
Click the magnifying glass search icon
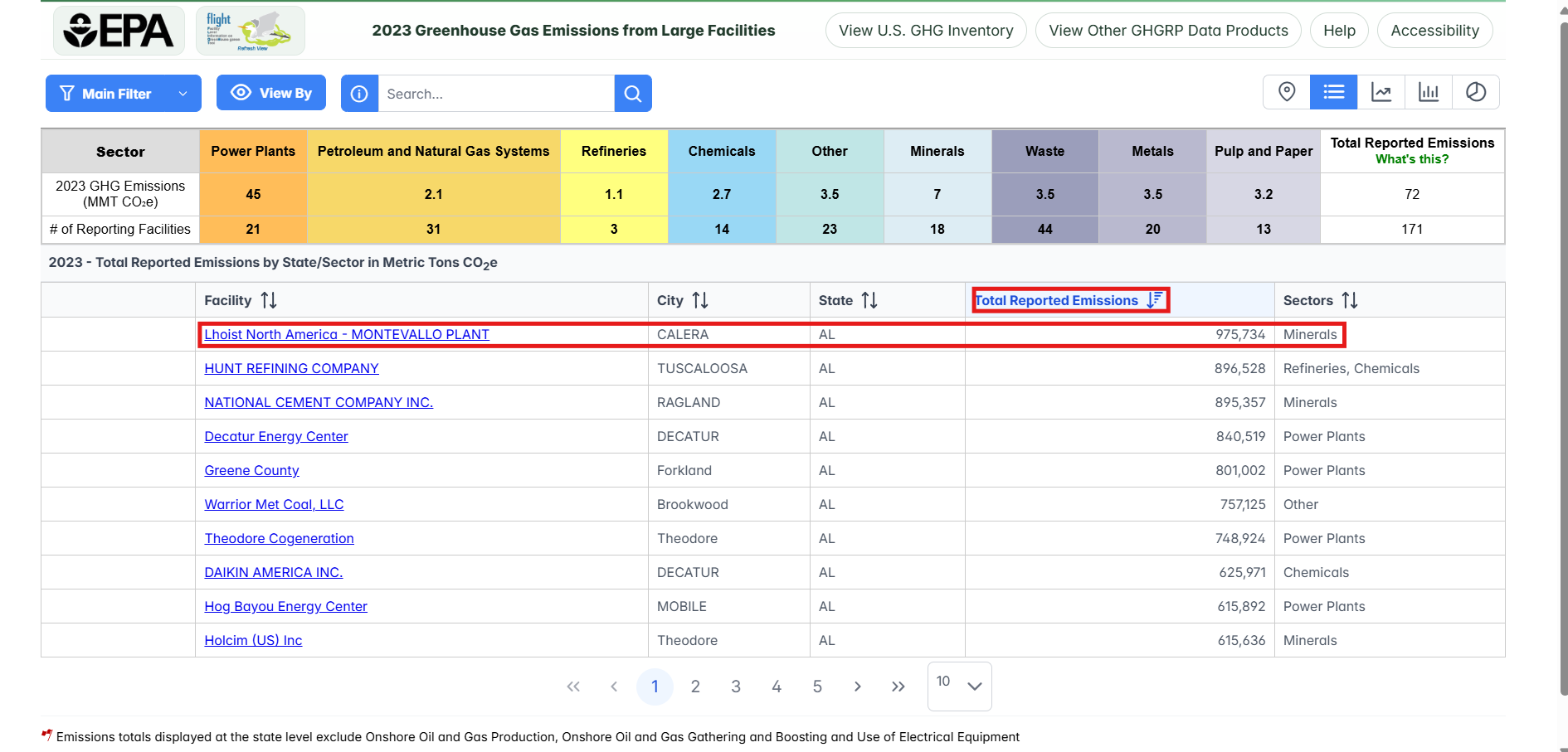tap(632, 93)
